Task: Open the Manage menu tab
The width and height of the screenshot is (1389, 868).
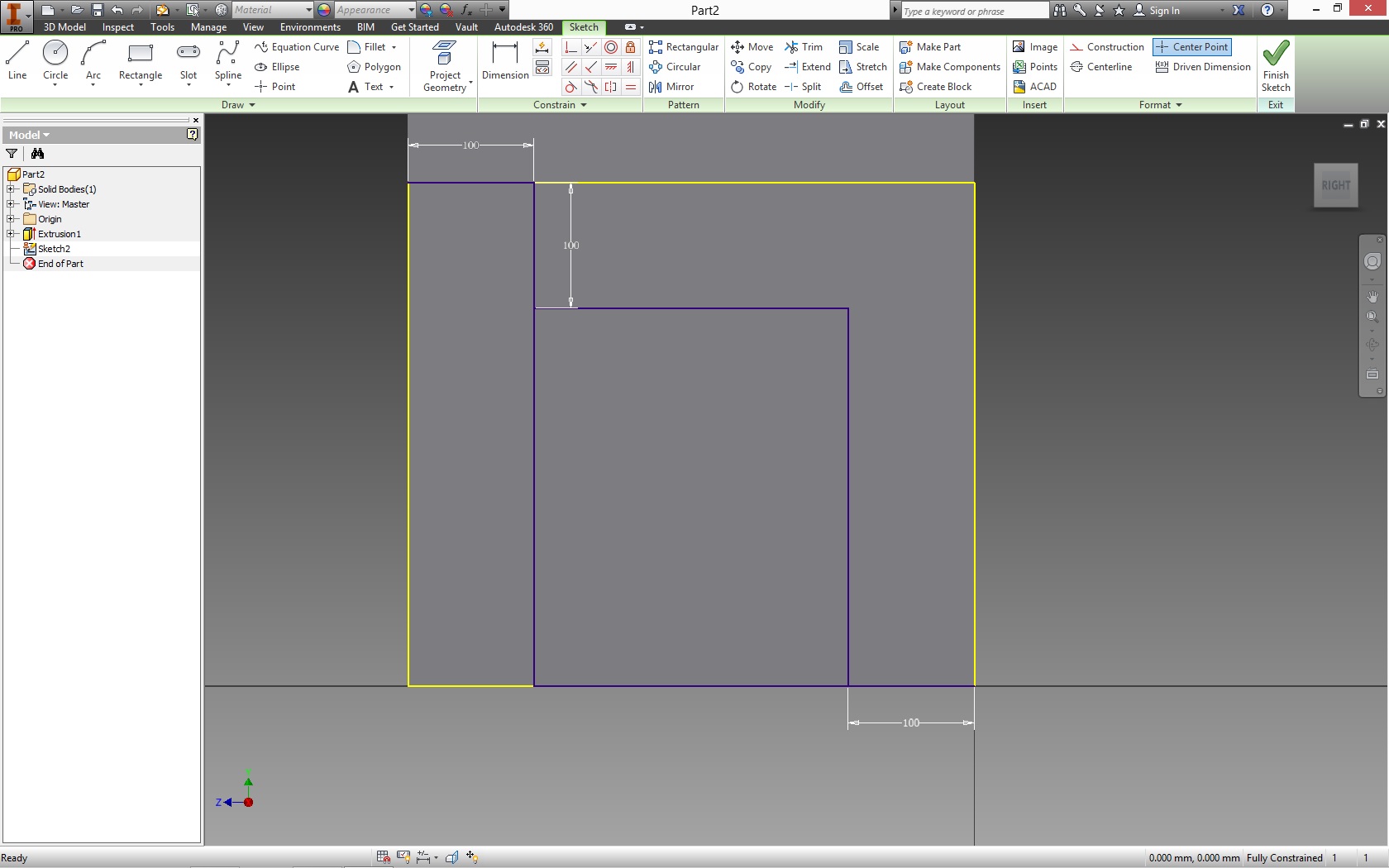Action: click(x=208, y=26)
